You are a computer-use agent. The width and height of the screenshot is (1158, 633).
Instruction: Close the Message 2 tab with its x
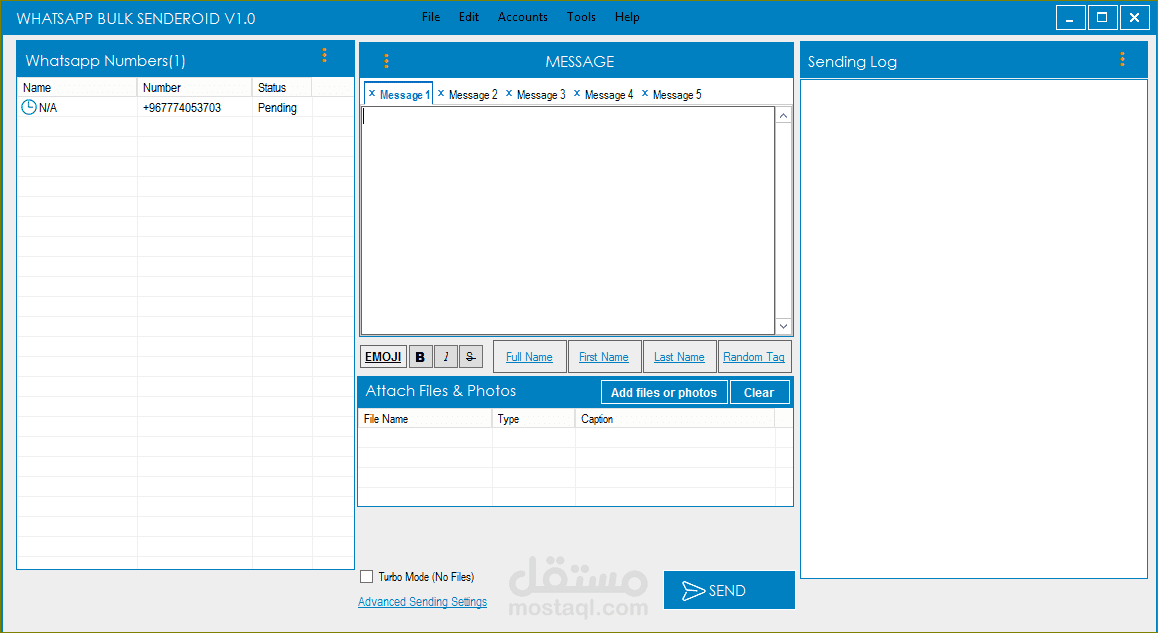click(441, 94)
